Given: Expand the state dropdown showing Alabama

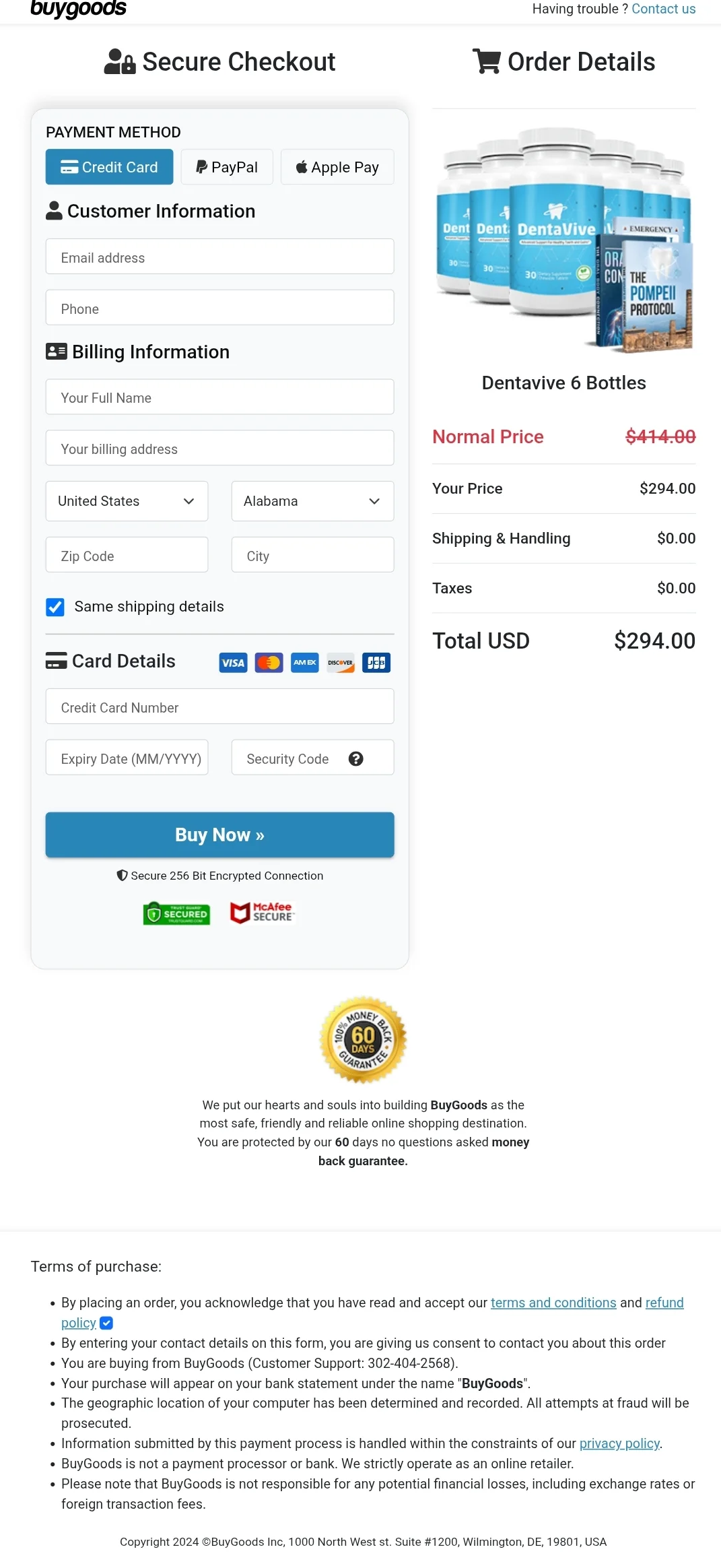Looking at the screenshot, I should pos(312,501).
